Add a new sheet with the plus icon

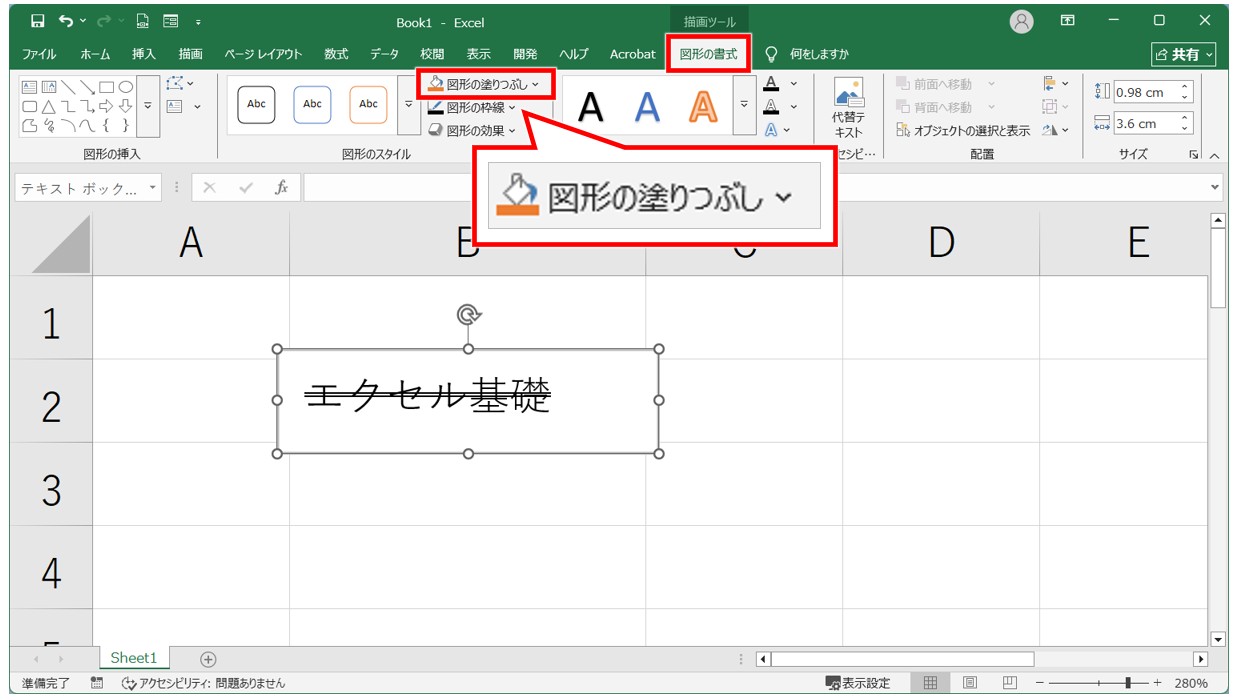click(208, 659)
